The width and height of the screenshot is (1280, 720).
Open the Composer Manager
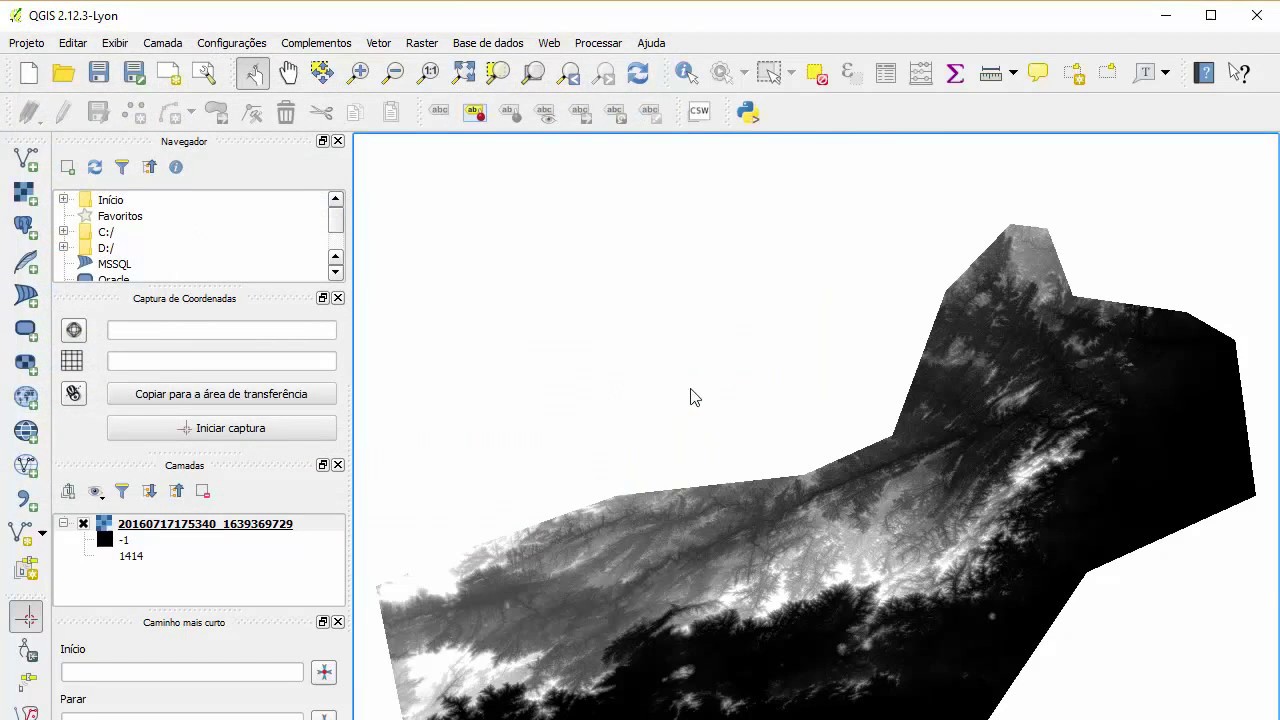pos(204,73)
